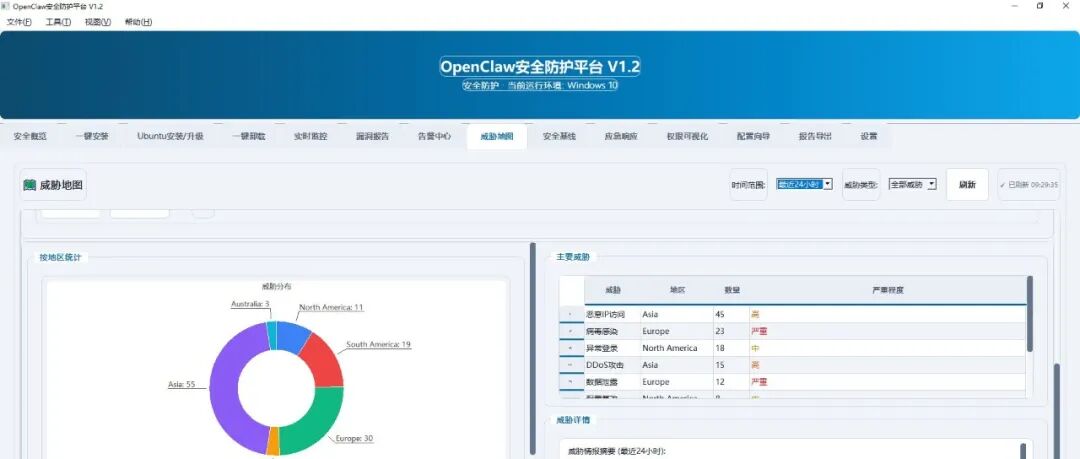Click quantity cell 23 in threat table
The image size is (1080, 459).
click(x=731, y=332)
